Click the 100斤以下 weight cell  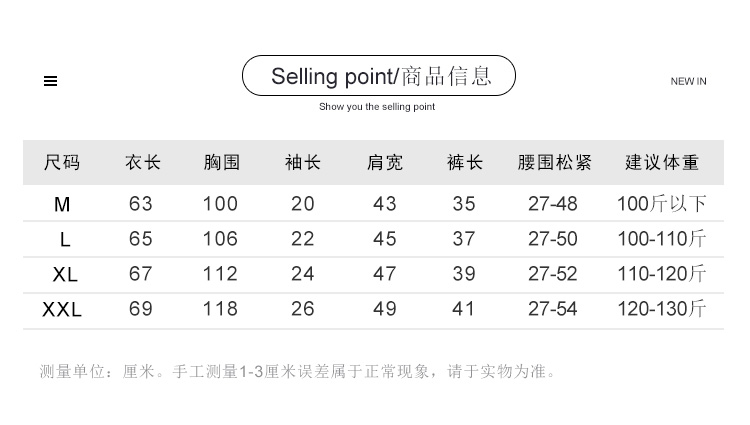pos(662,204)
